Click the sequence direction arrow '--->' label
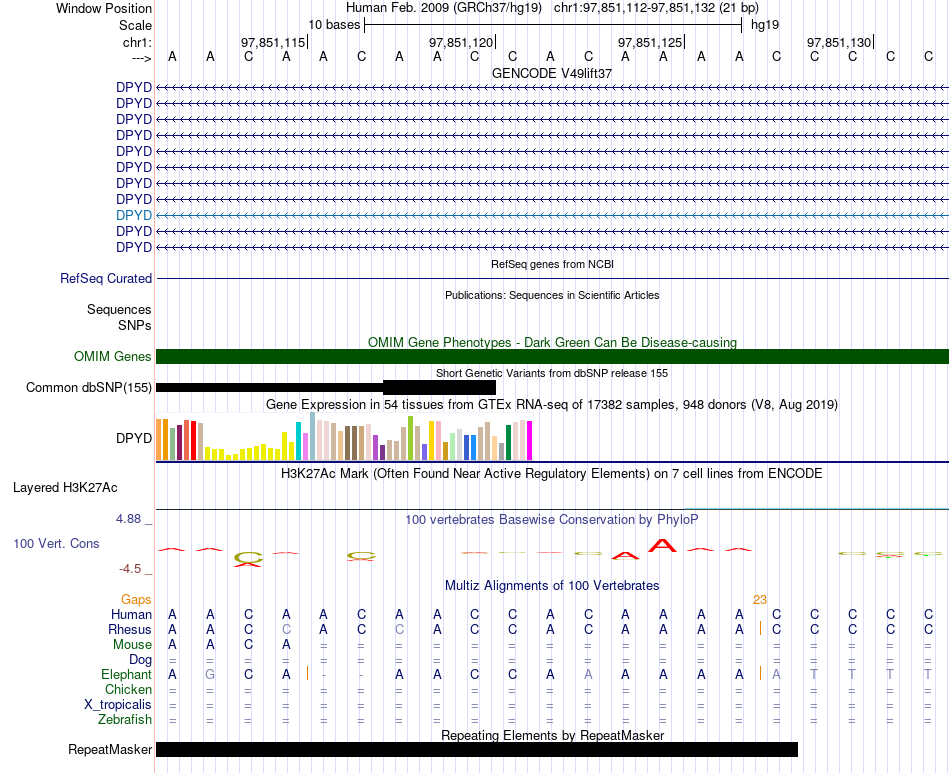The width and height of the screenshot is (950, 773). pyautogui.click(x=142, y=58)
